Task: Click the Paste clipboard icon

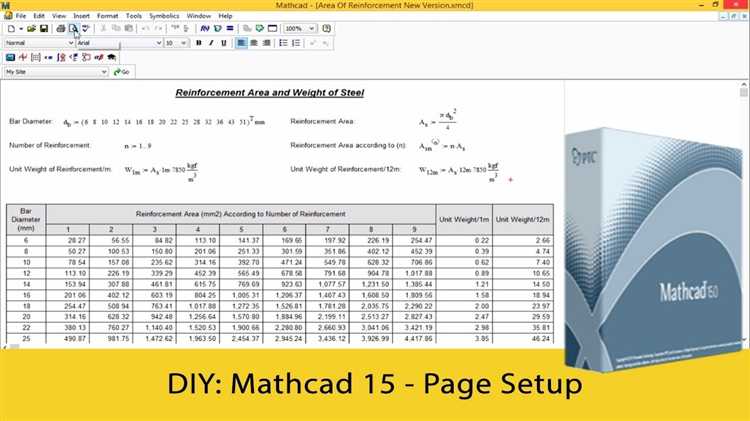Action: click(x=128, y=29)
